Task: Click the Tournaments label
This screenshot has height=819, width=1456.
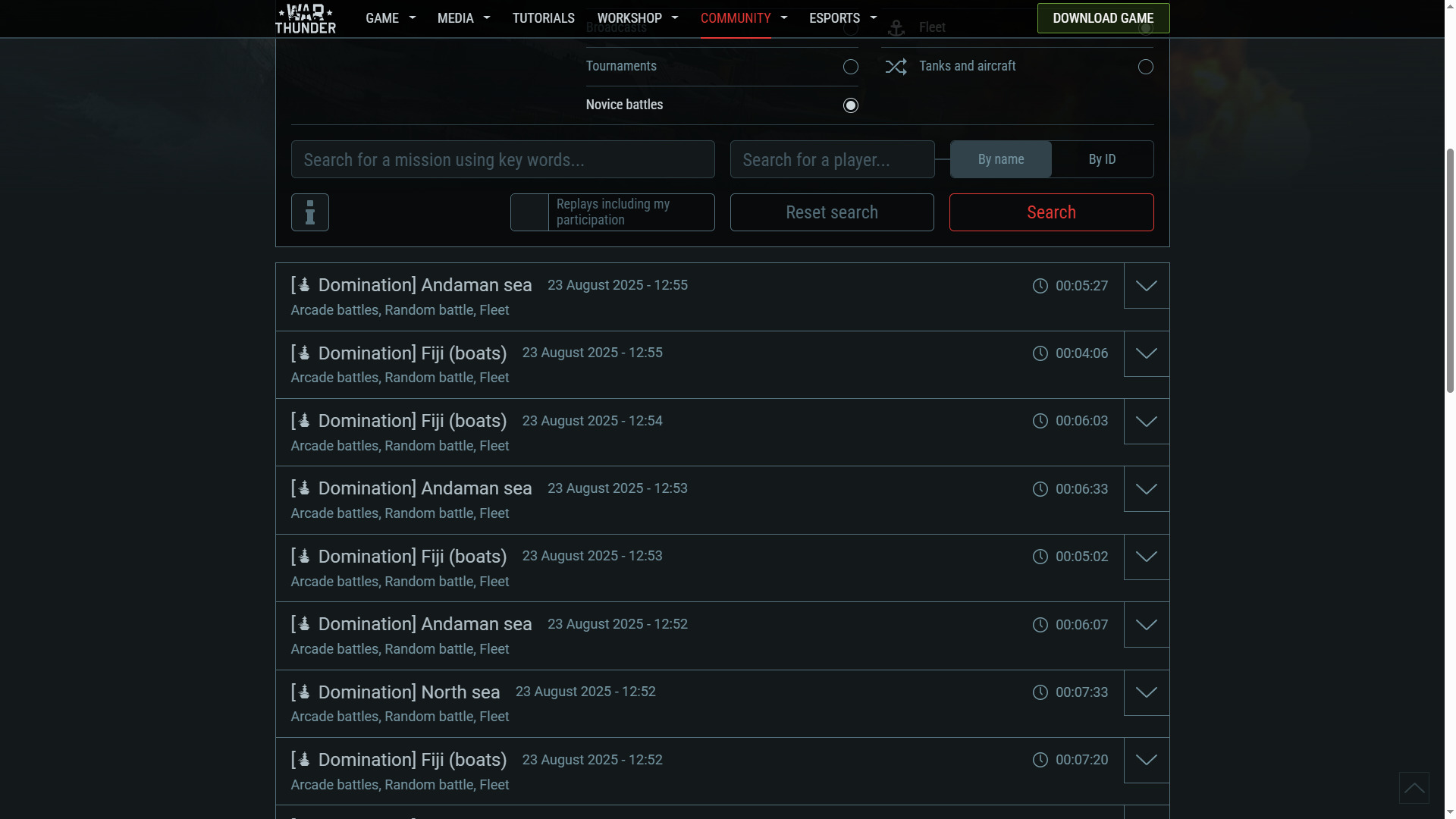Action: point(621,66)
